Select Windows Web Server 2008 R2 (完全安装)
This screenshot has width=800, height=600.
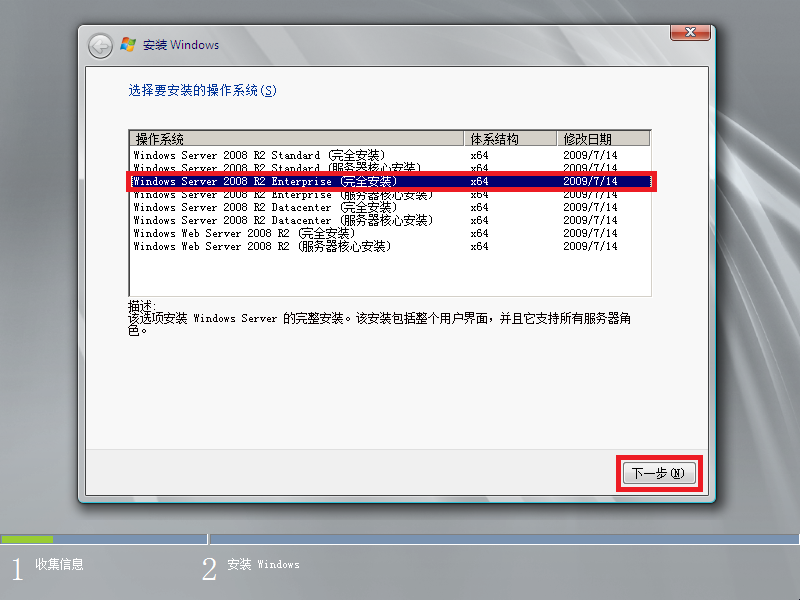[x=390, y=234]
